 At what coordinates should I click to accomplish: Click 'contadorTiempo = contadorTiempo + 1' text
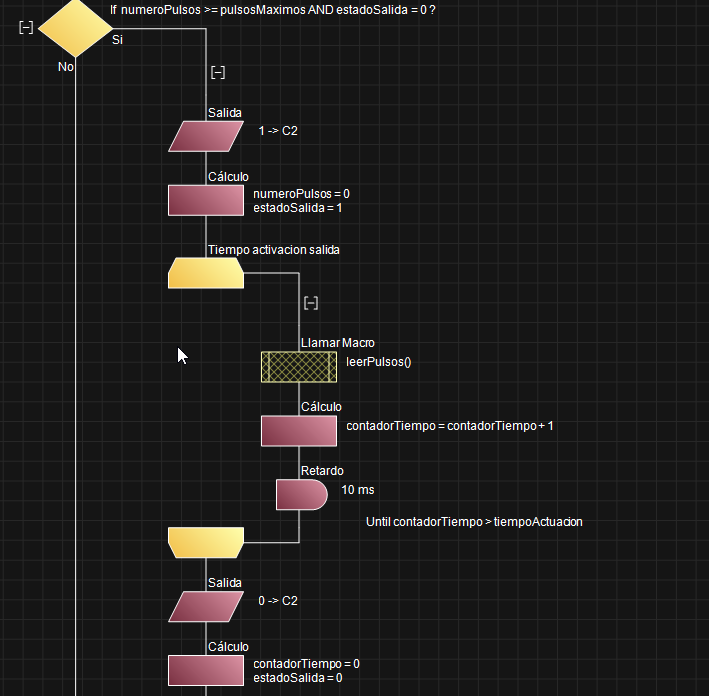click(450, 426)
